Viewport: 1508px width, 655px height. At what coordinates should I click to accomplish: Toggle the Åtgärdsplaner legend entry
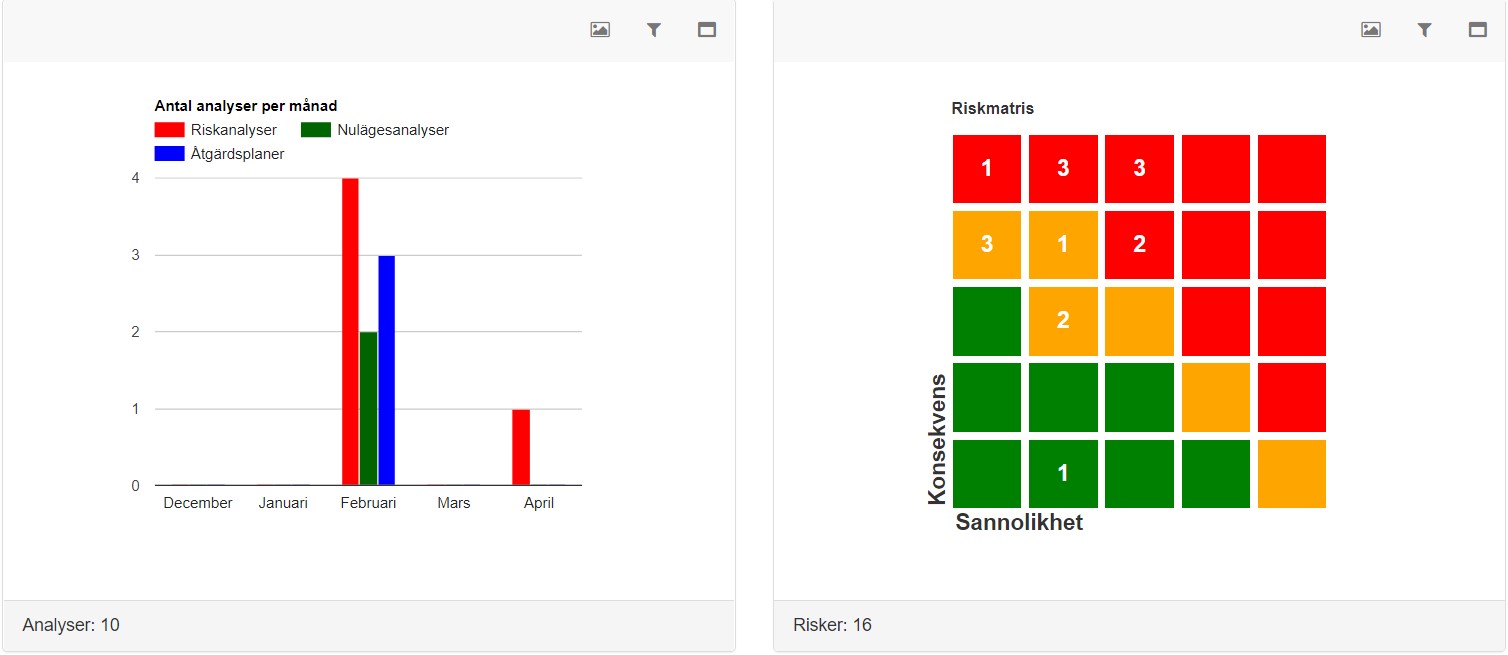220,154
